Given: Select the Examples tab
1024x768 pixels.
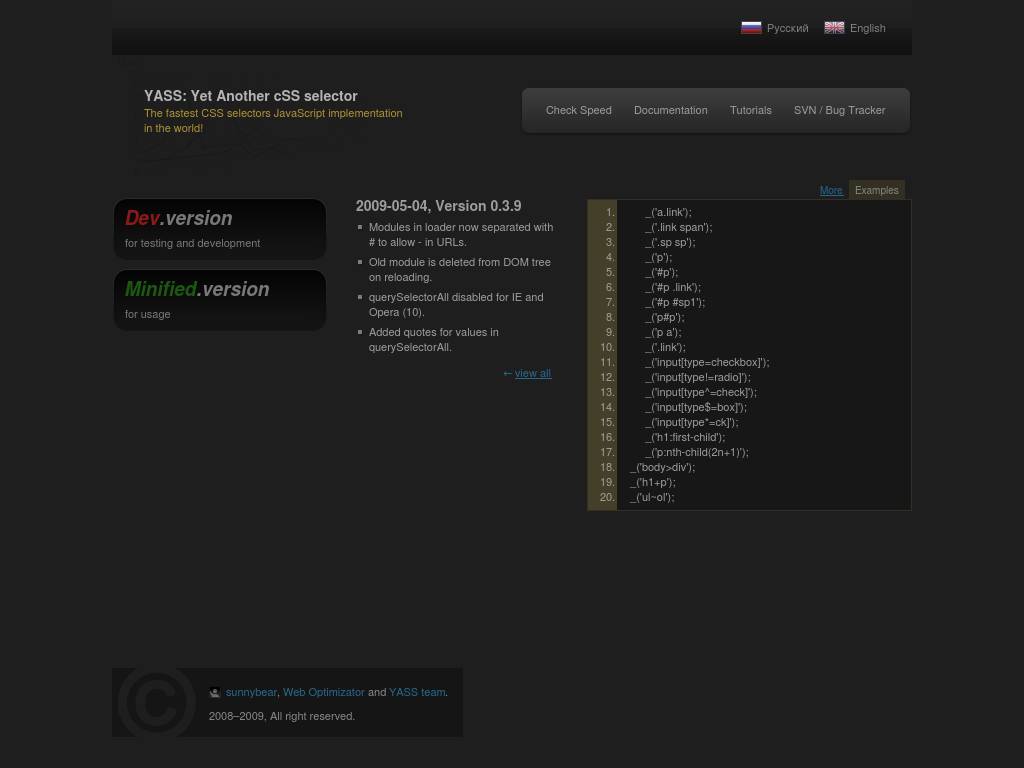Looking at the screenshot, I should [x=876, y=190].
